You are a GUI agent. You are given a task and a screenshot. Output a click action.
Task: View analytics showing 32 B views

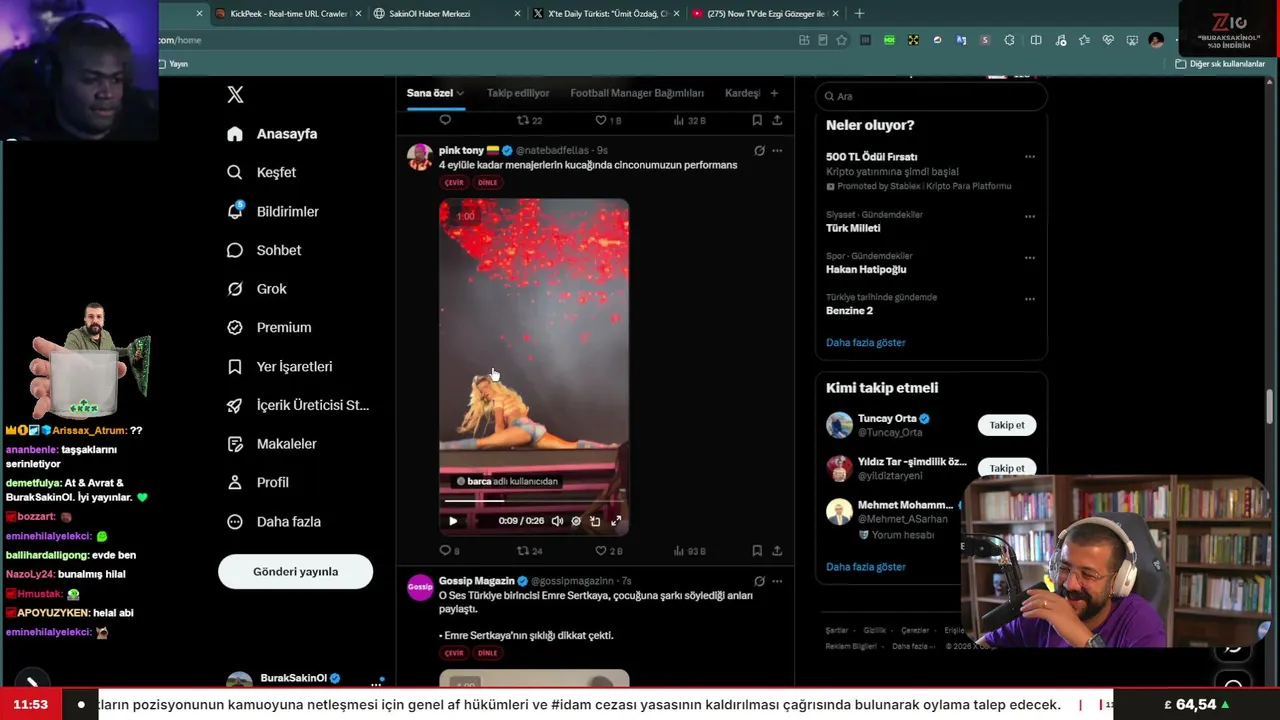[690, 120]
